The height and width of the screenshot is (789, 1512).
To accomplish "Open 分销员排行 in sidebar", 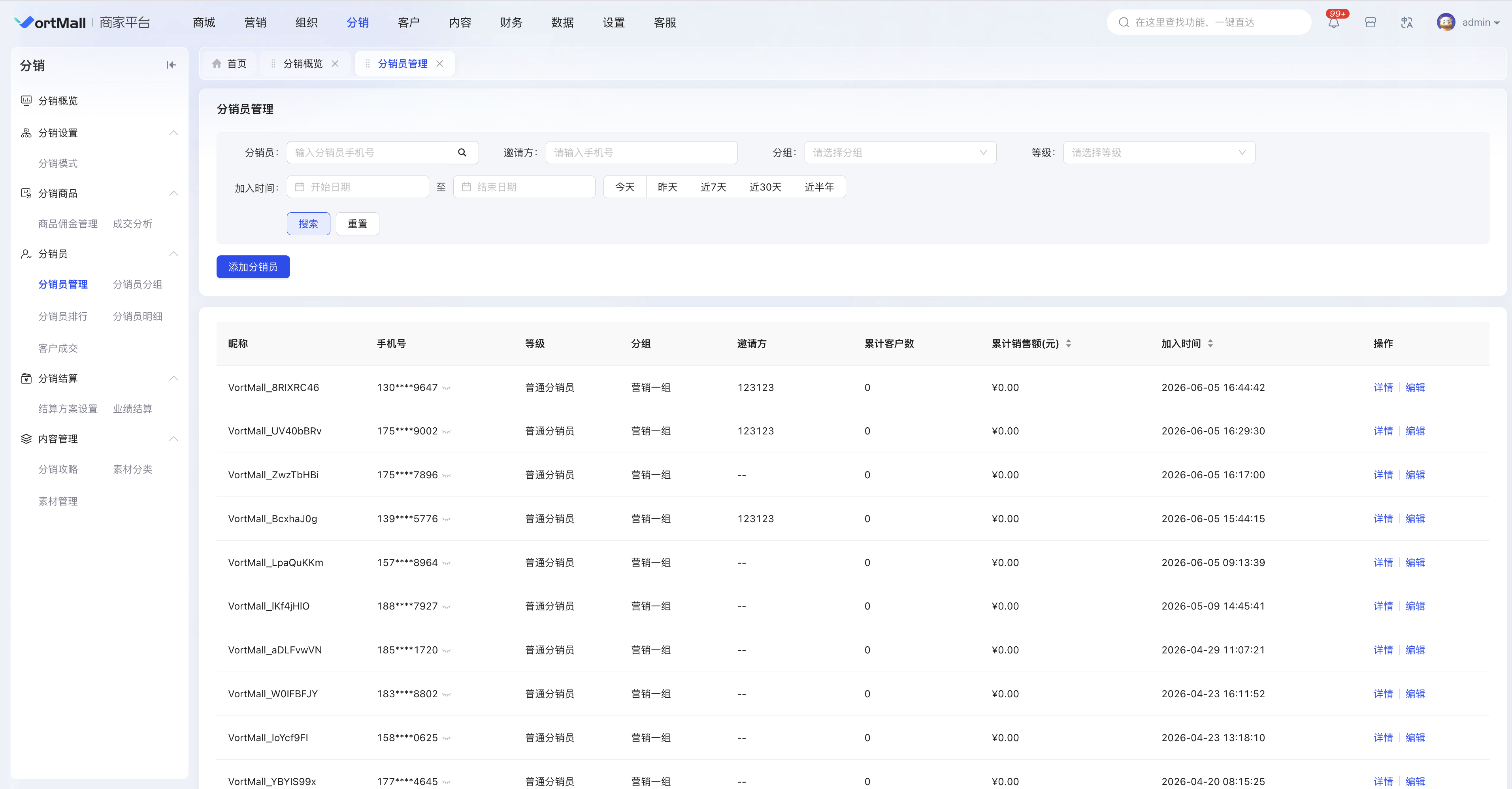I will click(x=63, y=316).
